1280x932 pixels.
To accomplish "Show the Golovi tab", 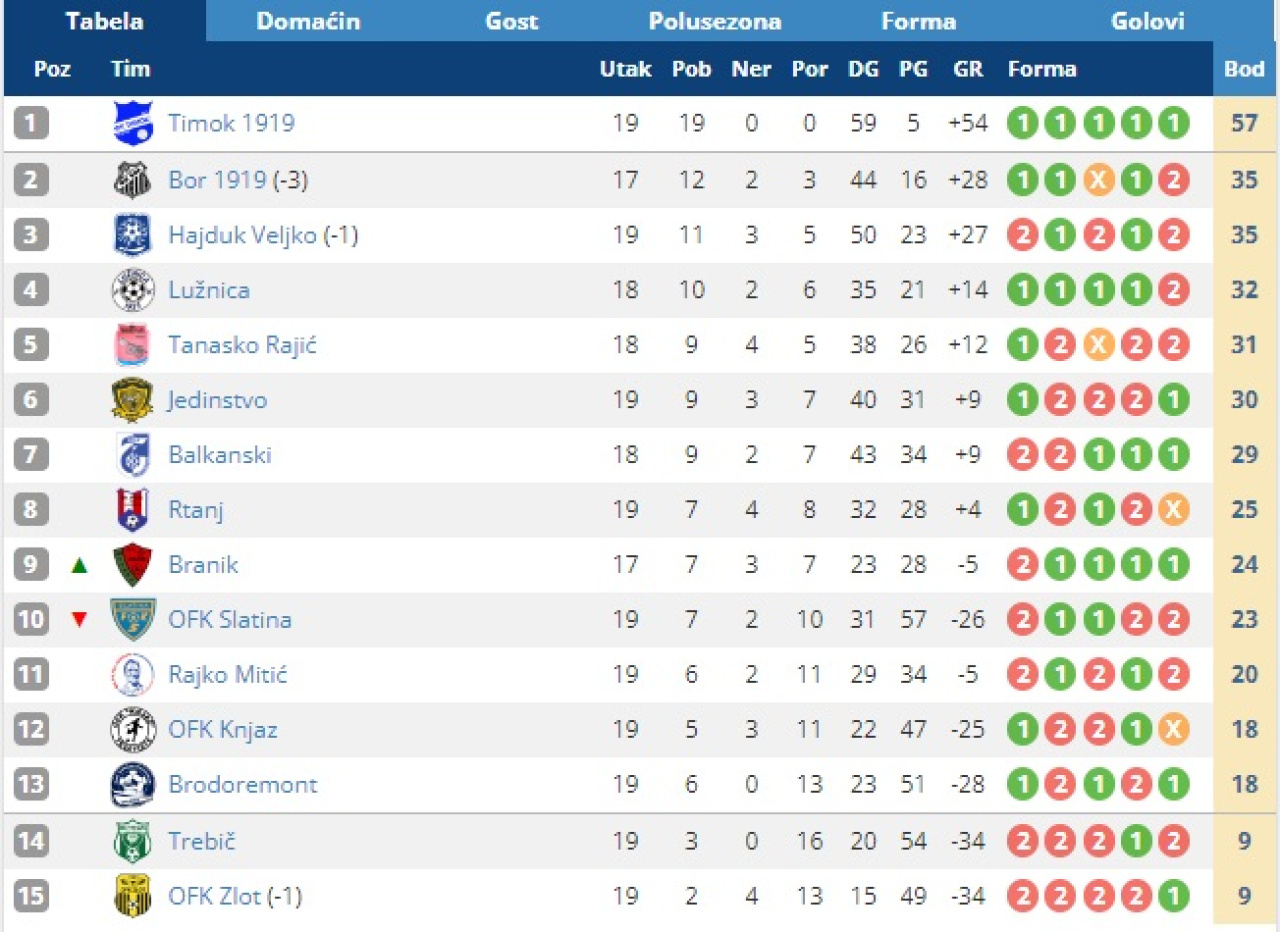I will click(1147, 21).
